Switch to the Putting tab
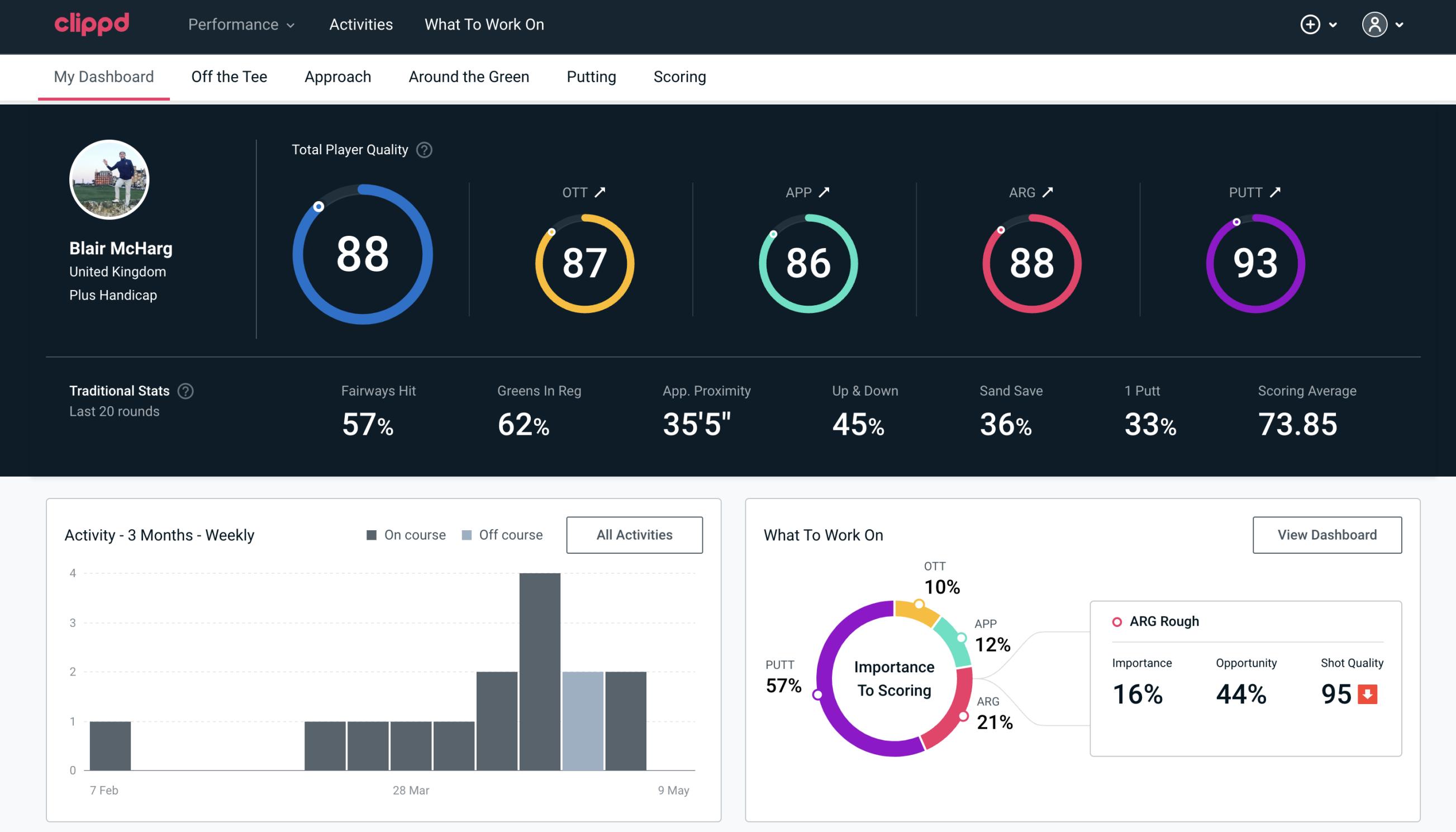The image size is (1456, 832). (x=590, y=77)
